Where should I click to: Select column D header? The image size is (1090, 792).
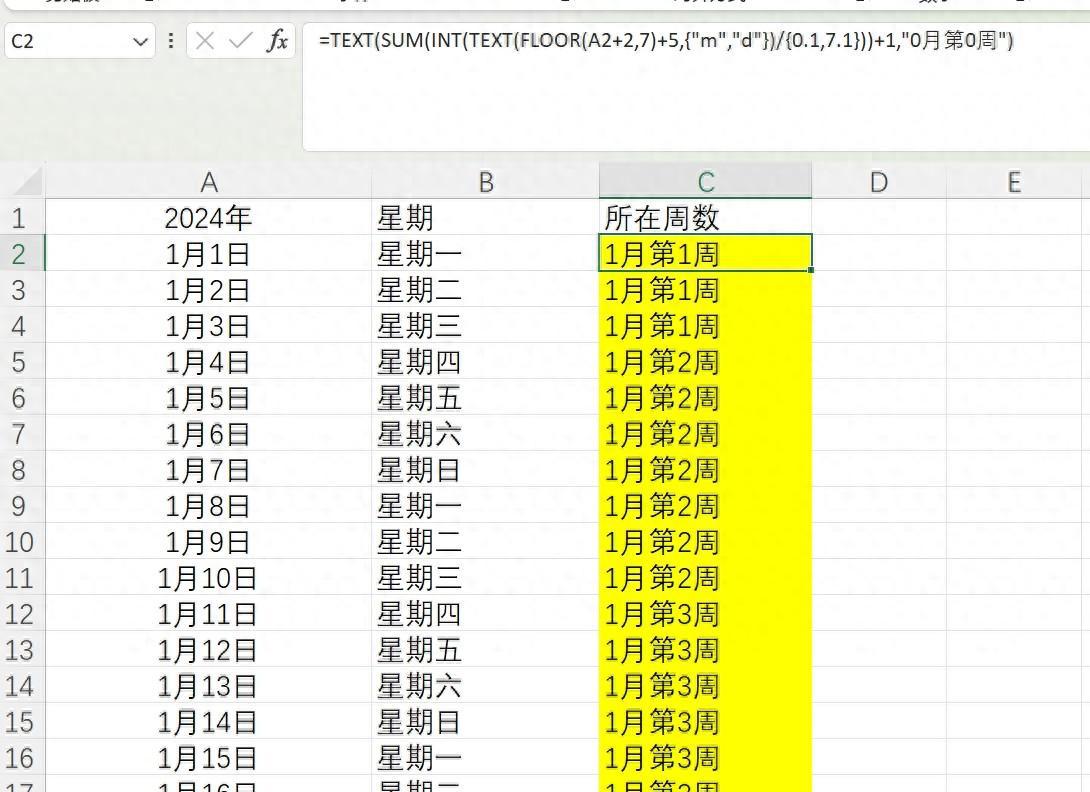[879, 182]
